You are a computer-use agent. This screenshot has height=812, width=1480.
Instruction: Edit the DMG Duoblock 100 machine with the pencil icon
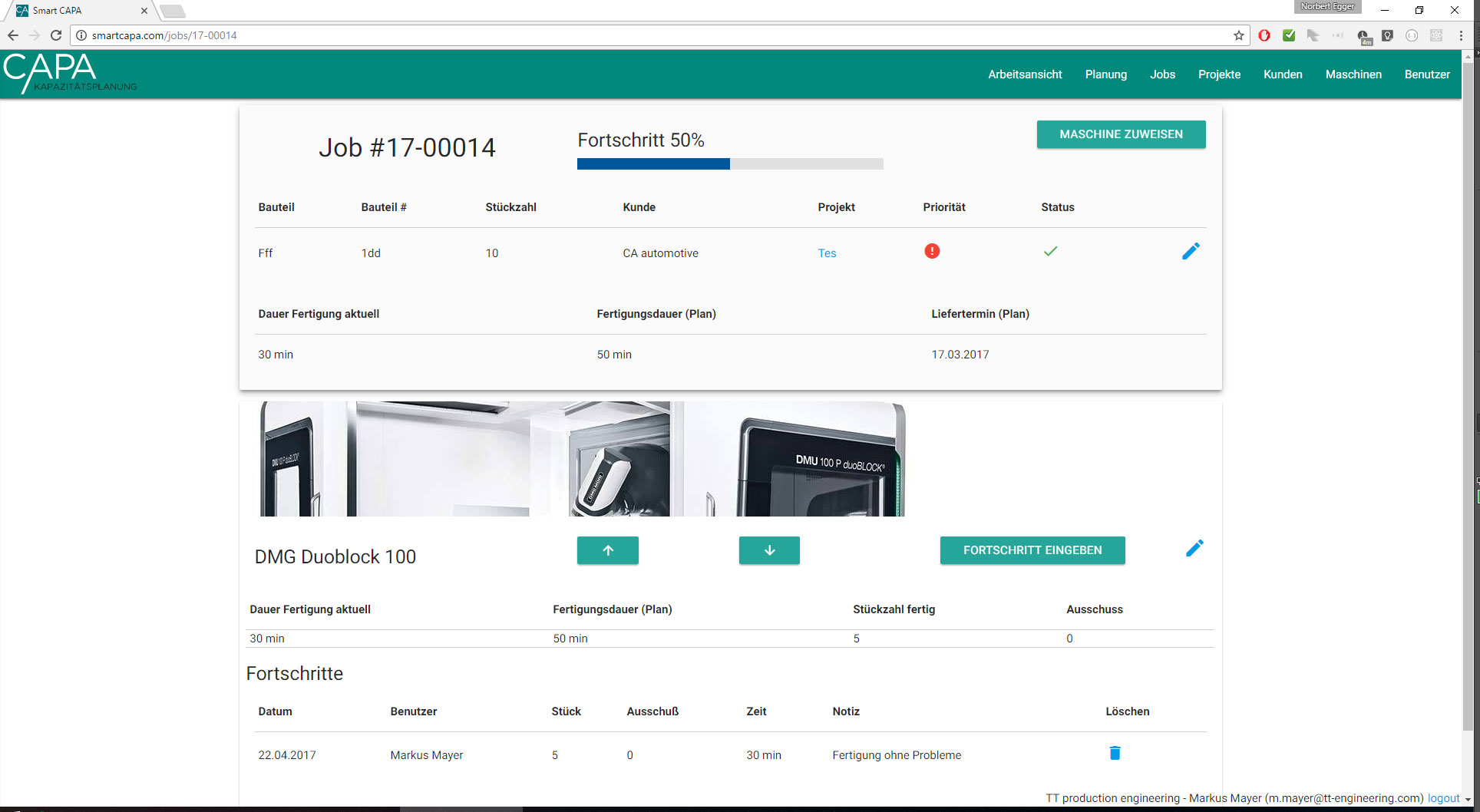(1194, 549)
